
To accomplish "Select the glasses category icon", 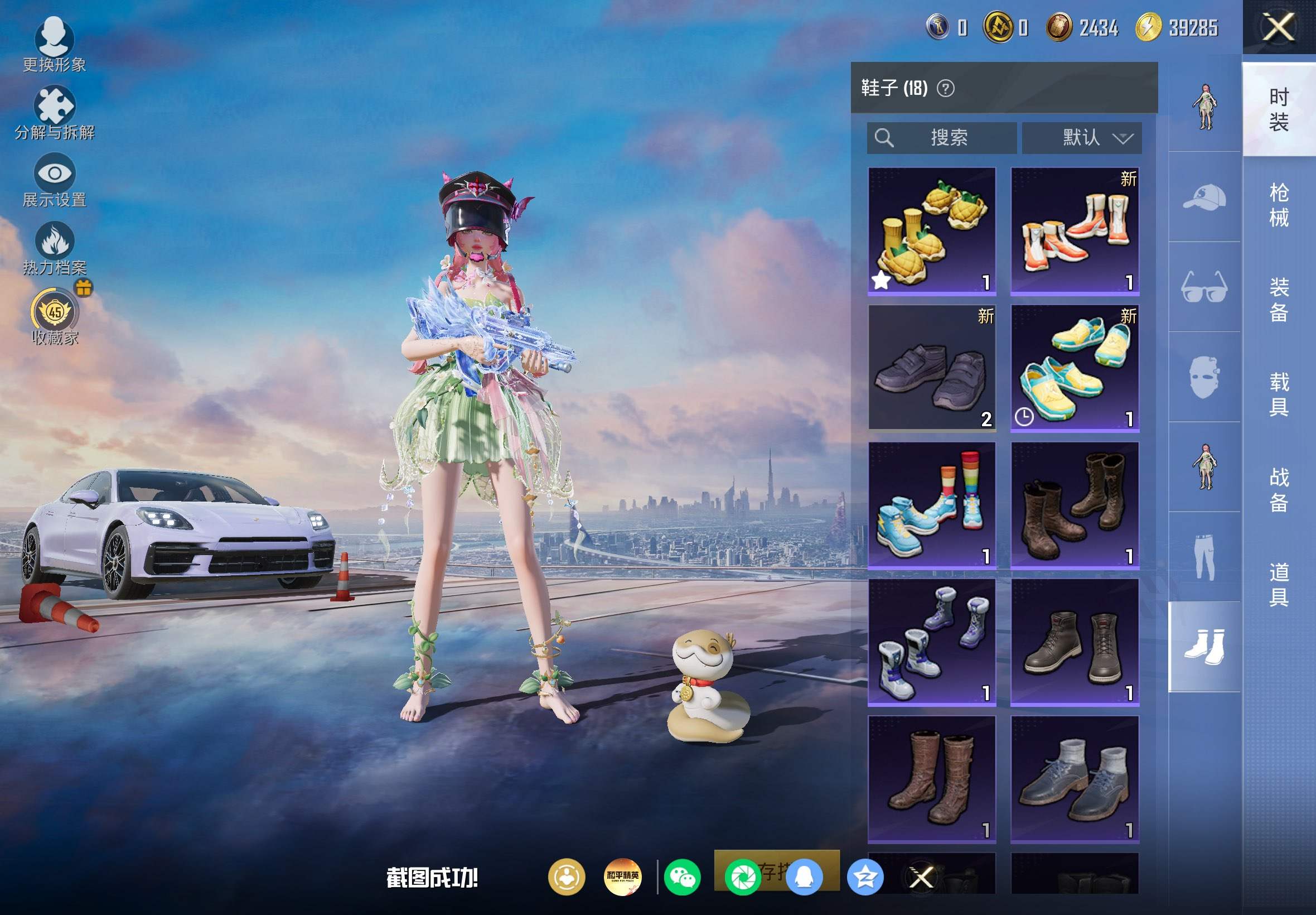I will (1204, 287).
